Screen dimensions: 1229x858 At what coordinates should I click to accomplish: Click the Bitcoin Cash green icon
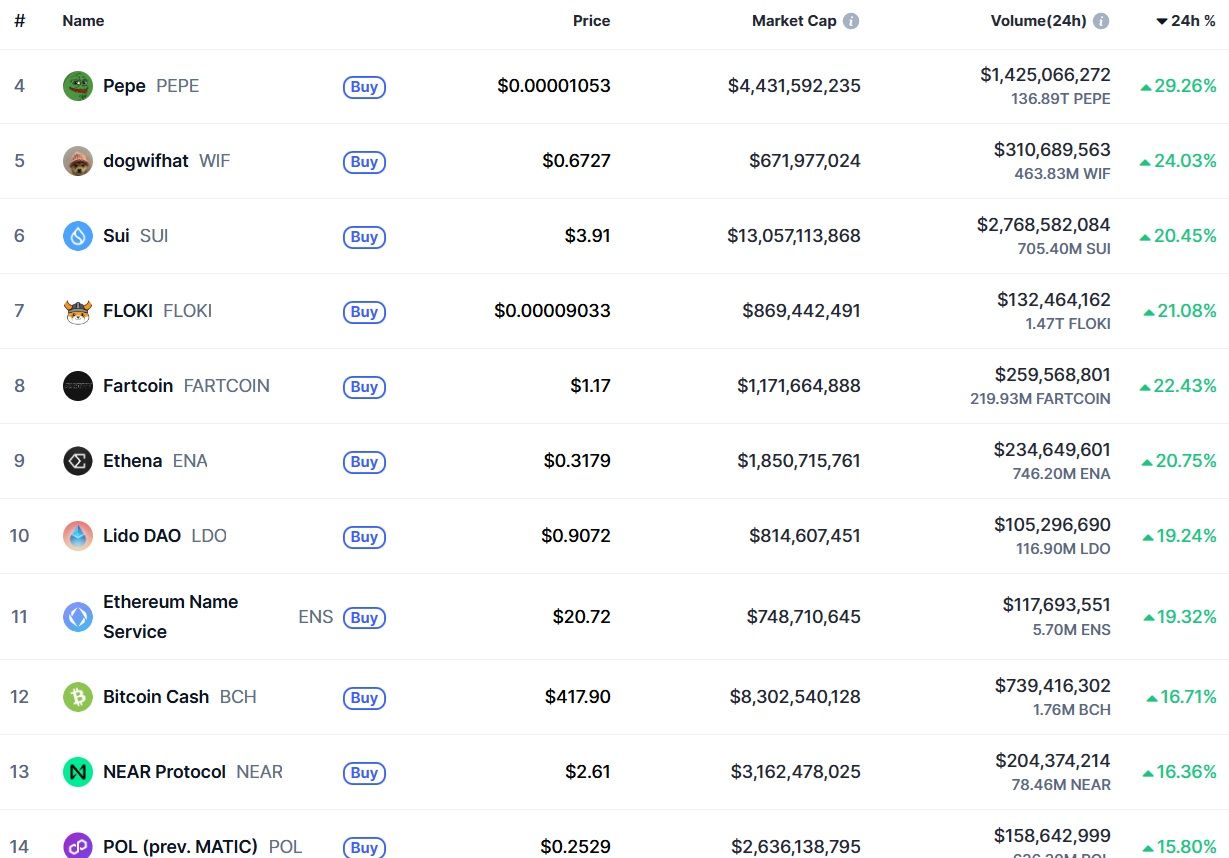[x=78, y=697]
